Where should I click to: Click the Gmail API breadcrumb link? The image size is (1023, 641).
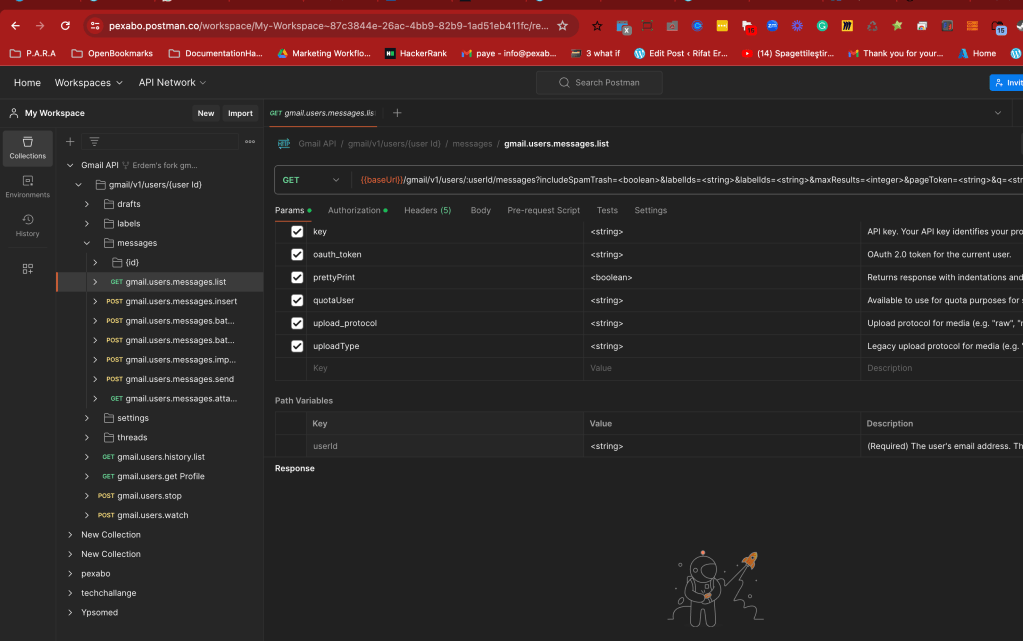pos(317,144)
